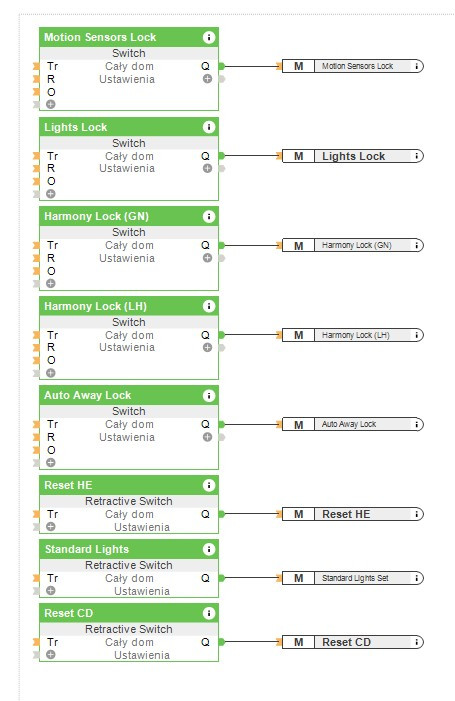Screen dimensions: 455x701
Task: Click the Harmony Lock (LH) block title
Action: [x=95, y=306]
